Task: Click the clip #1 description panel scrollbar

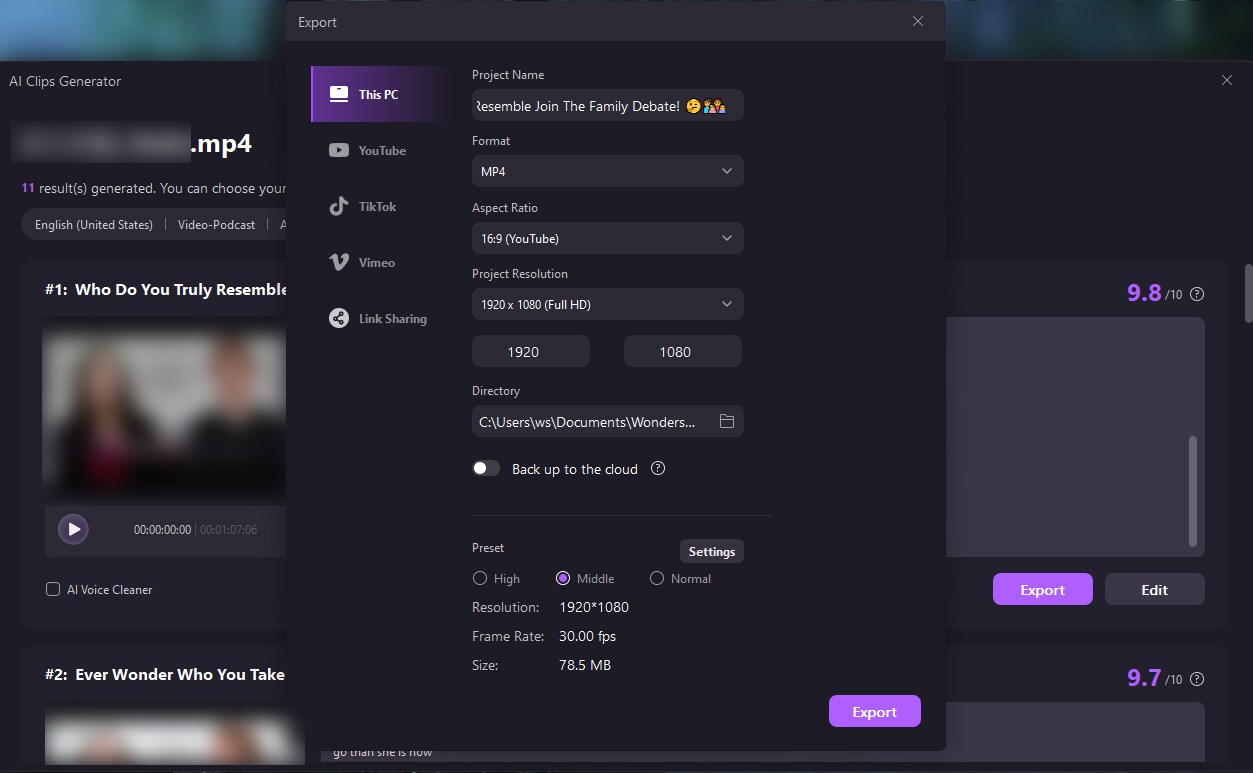Action: 1192,490
